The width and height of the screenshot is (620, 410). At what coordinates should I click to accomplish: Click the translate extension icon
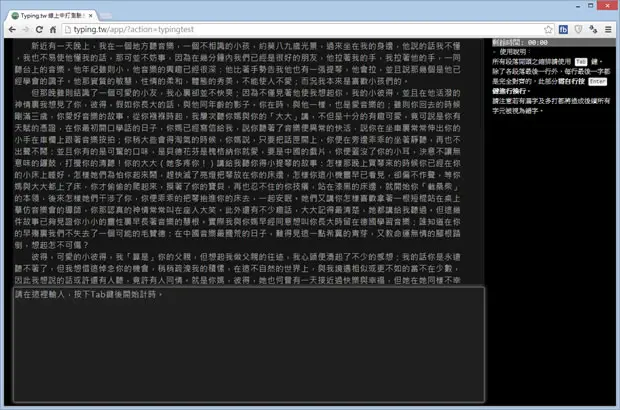pos(593,30)
